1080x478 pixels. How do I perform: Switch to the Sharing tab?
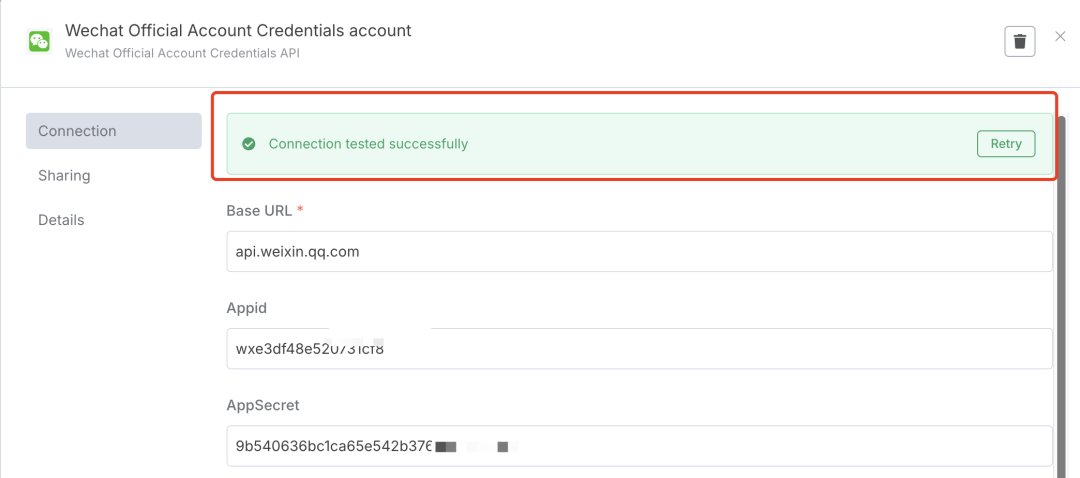click(x=64, y=176)
